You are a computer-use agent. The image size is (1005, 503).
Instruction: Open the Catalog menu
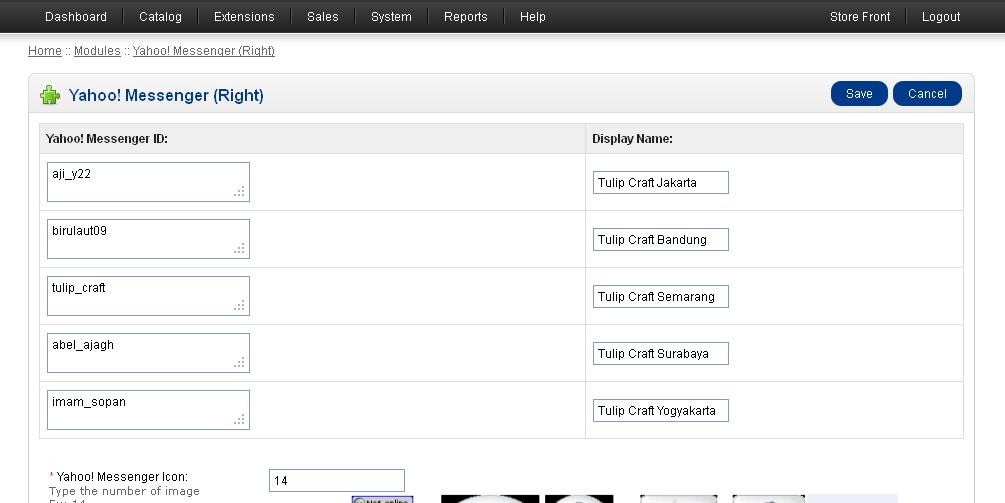(x=160, y=17)
